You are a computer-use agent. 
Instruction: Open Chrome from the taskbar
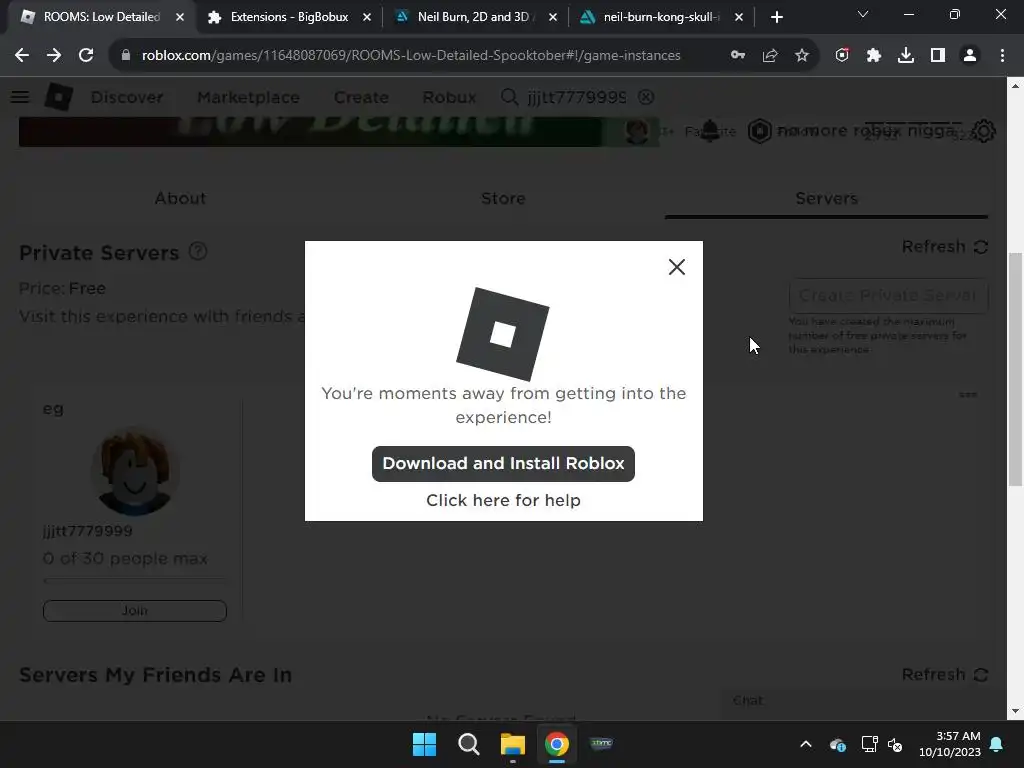click(x=557, y=744)
